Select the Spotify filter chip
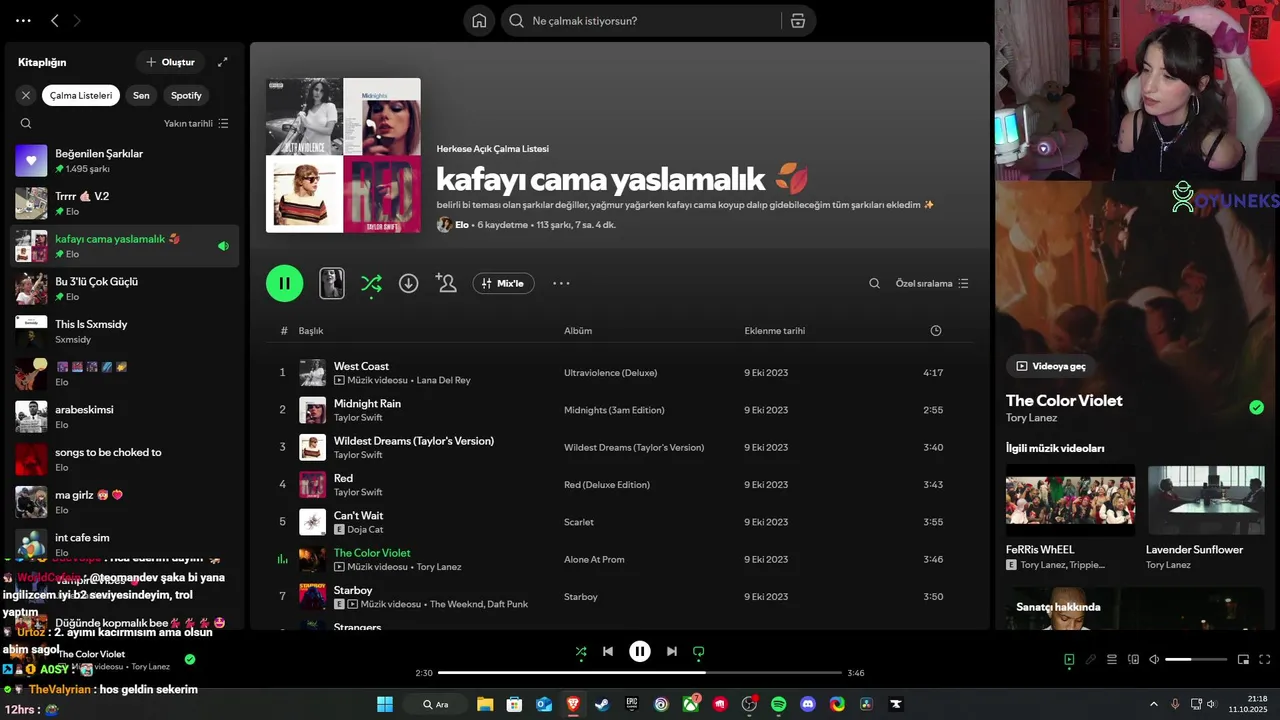The height and width of the screenshot is (720, 1280). [186, 95]
